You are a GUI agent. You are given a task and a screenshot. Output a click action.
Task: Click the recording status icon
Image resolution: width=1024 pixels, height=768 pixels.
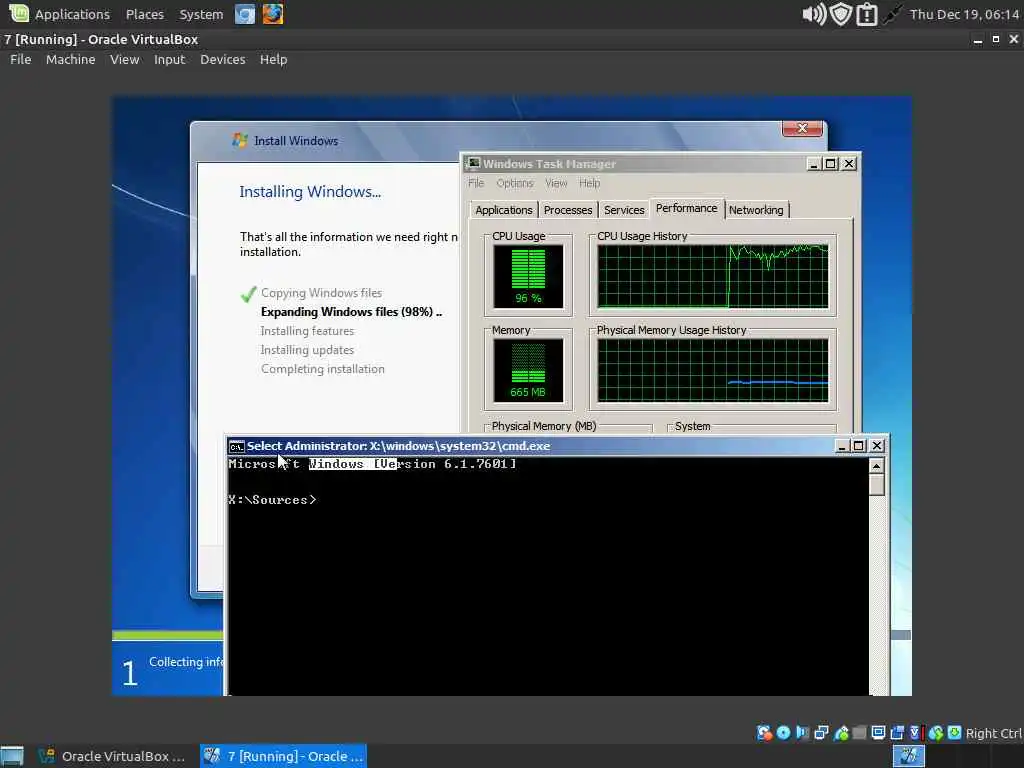897,733
